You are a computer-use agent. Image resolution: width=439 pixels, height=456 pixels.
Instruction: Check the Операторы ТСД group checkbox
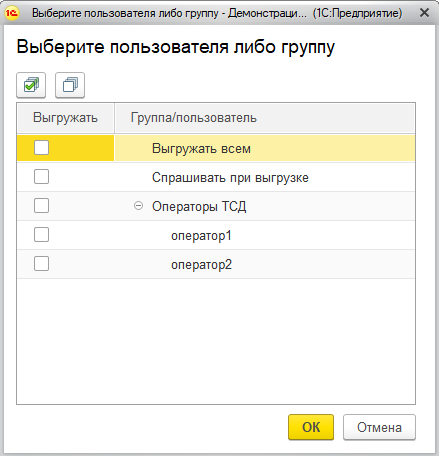[x=41, y=206]
